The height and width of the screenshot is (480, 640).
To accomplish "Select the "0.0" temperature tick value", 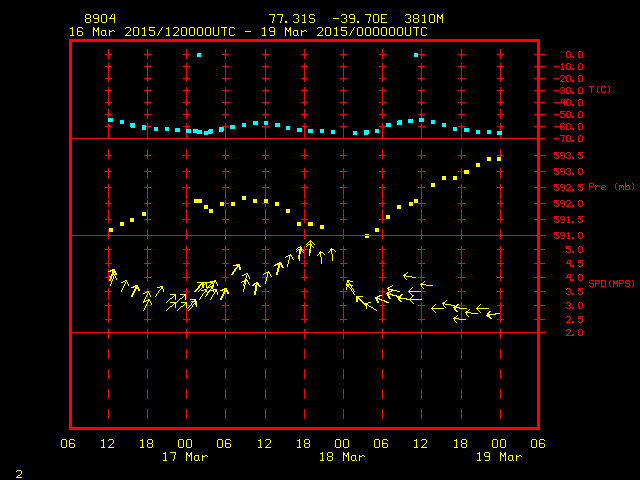I will pyautogui.click(x=574, y=55).
